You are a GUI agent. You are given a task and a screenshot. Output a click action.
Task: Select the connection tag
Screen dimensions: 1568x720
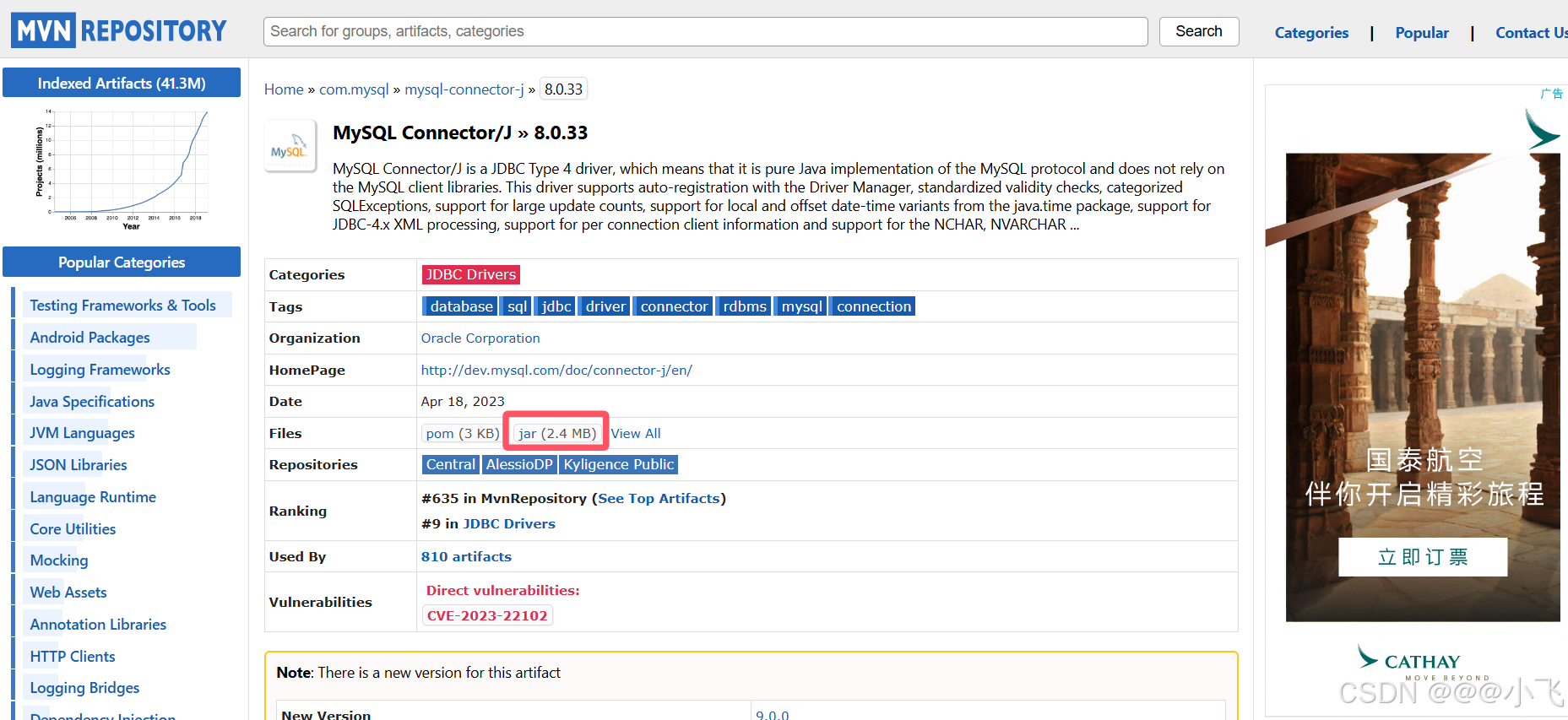(x=874, y=306)
